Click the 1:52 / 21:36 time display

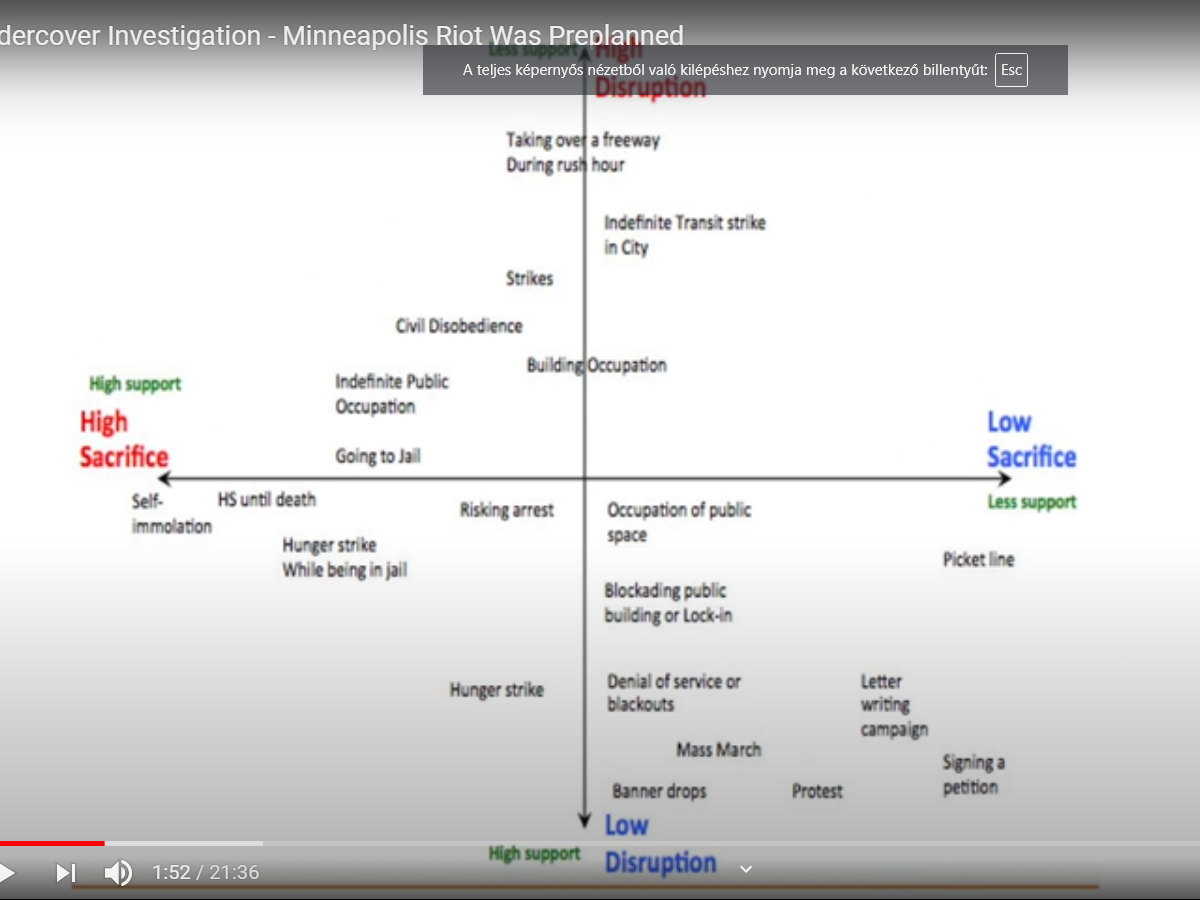pos(205,872)
